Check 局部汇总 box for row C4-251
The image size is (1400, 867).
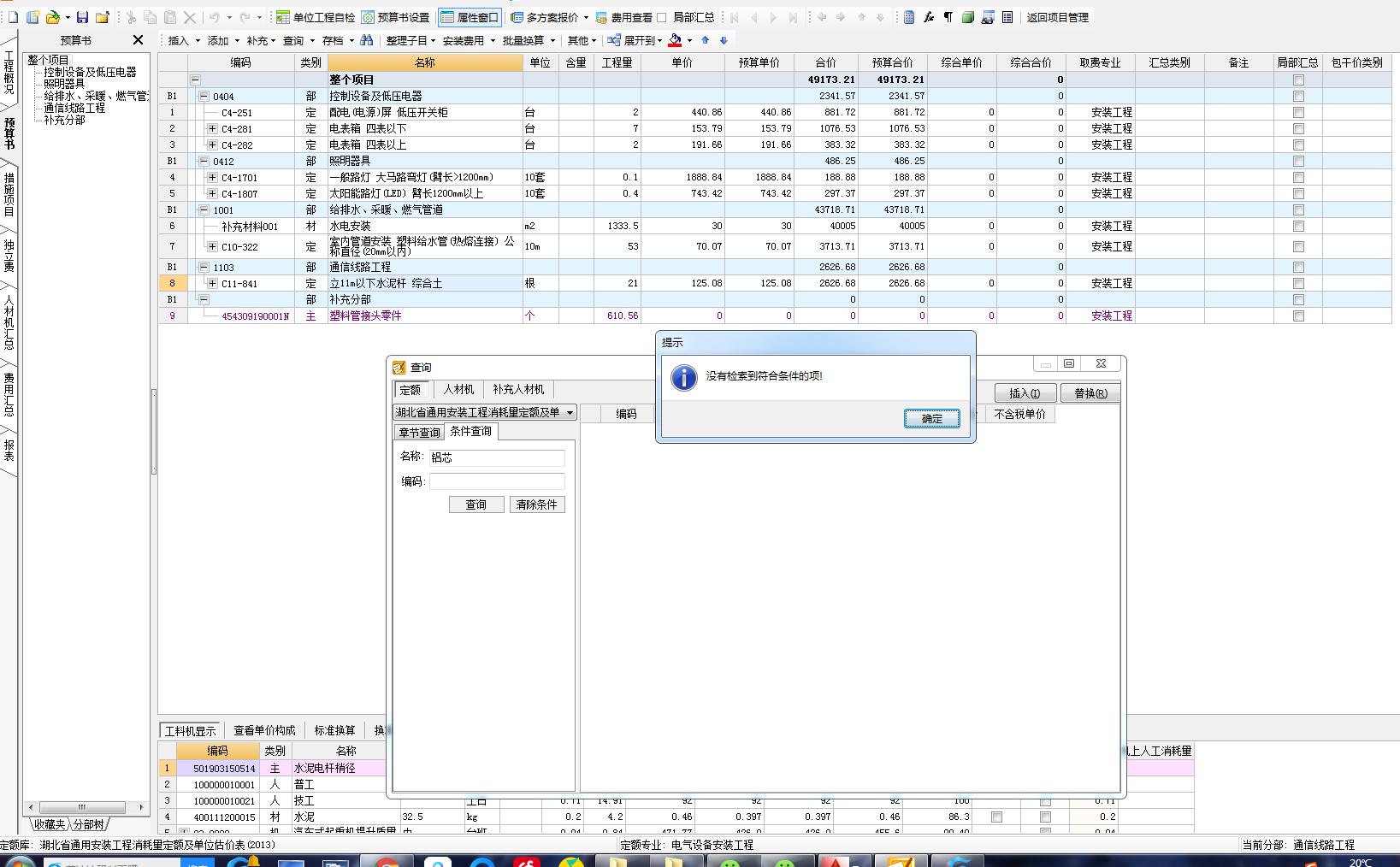click(1298, 112)
